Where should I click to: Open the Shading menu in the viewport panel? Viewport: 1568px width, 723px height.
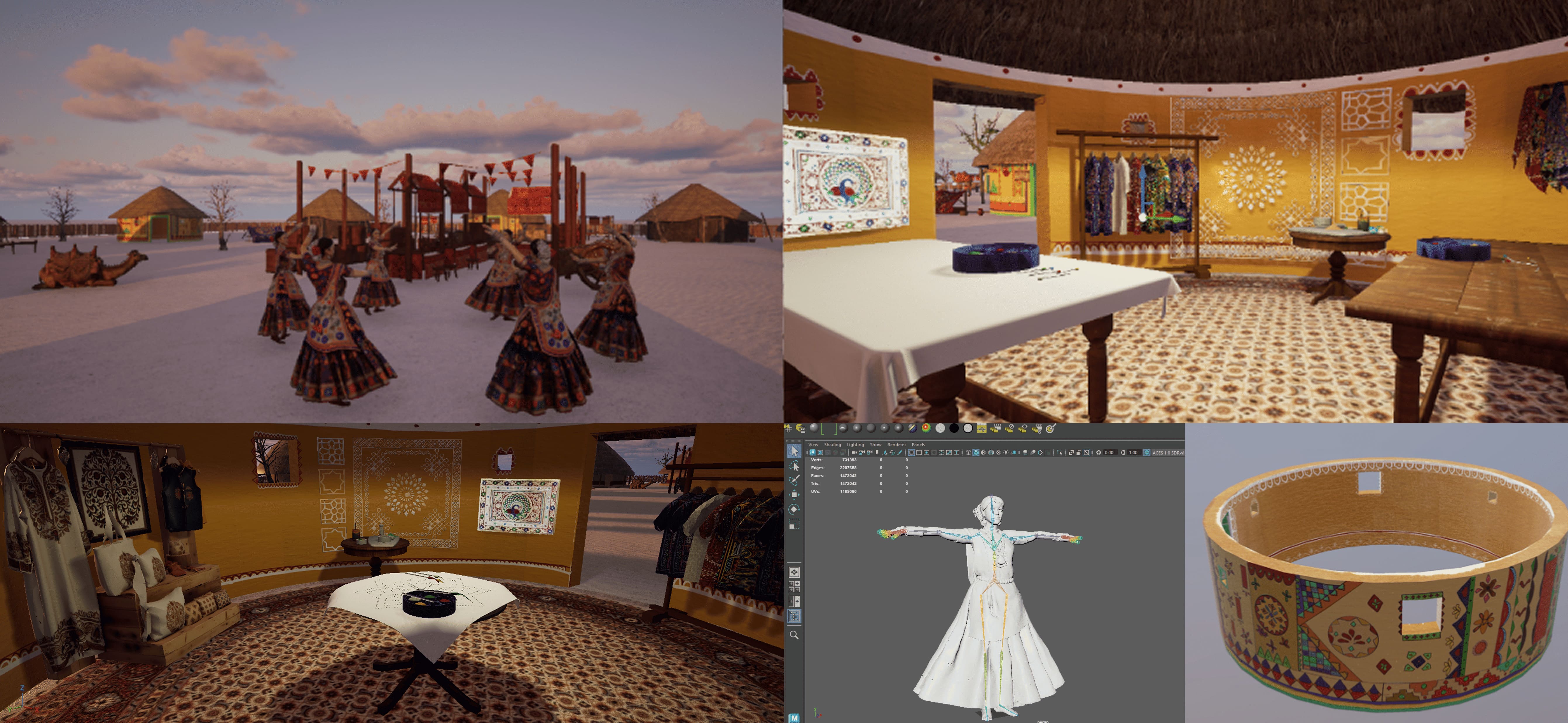point(832,444)
